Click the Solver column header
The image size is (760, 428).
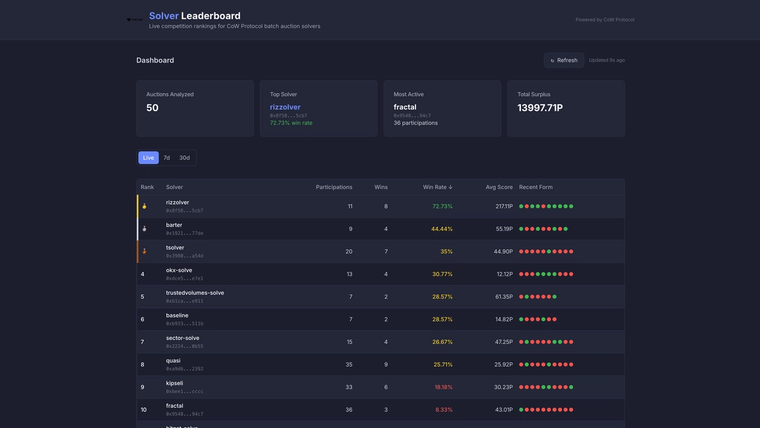point(174,187)
